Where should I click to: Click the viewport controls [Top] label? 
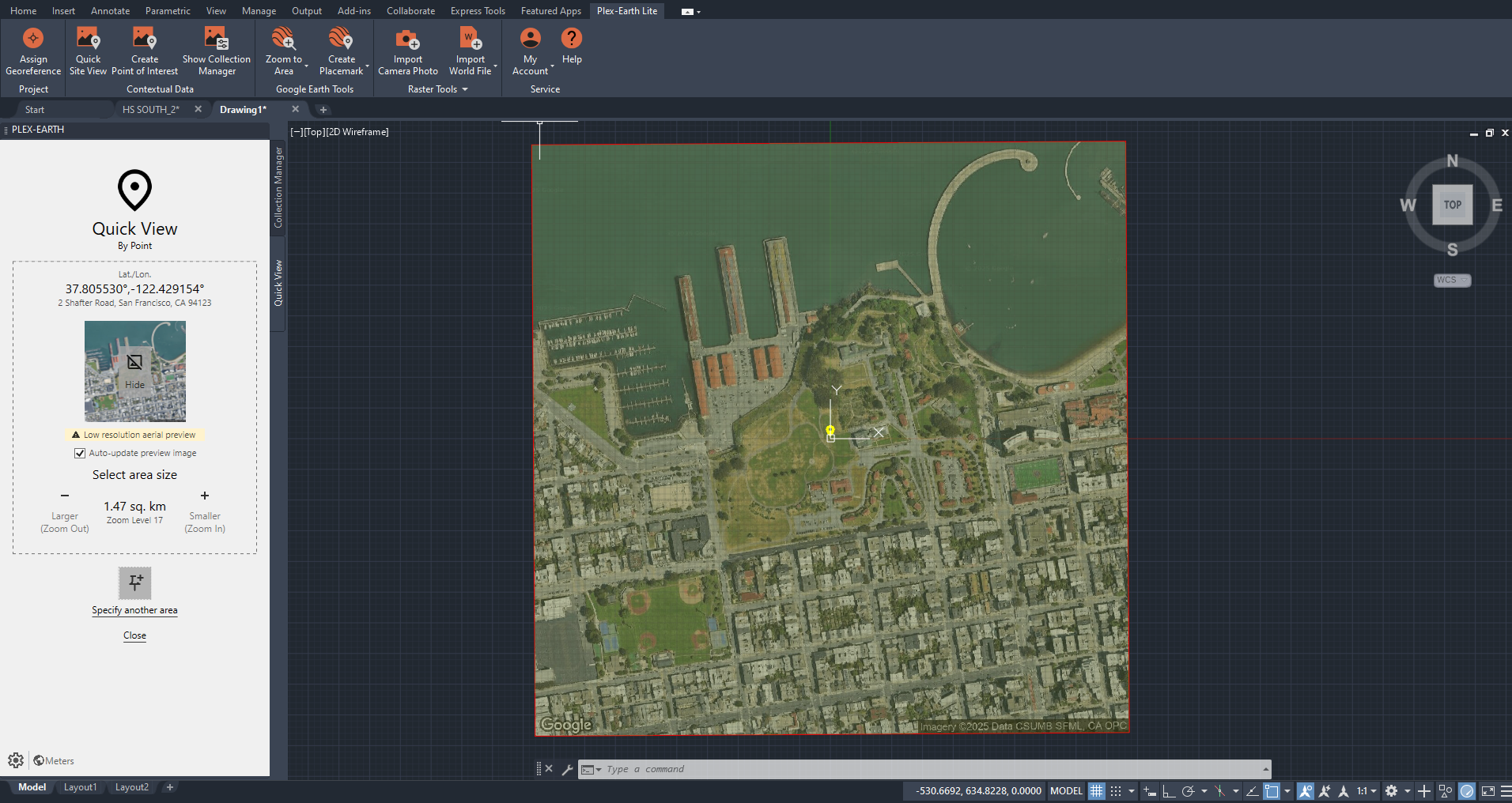coord(315,132)
